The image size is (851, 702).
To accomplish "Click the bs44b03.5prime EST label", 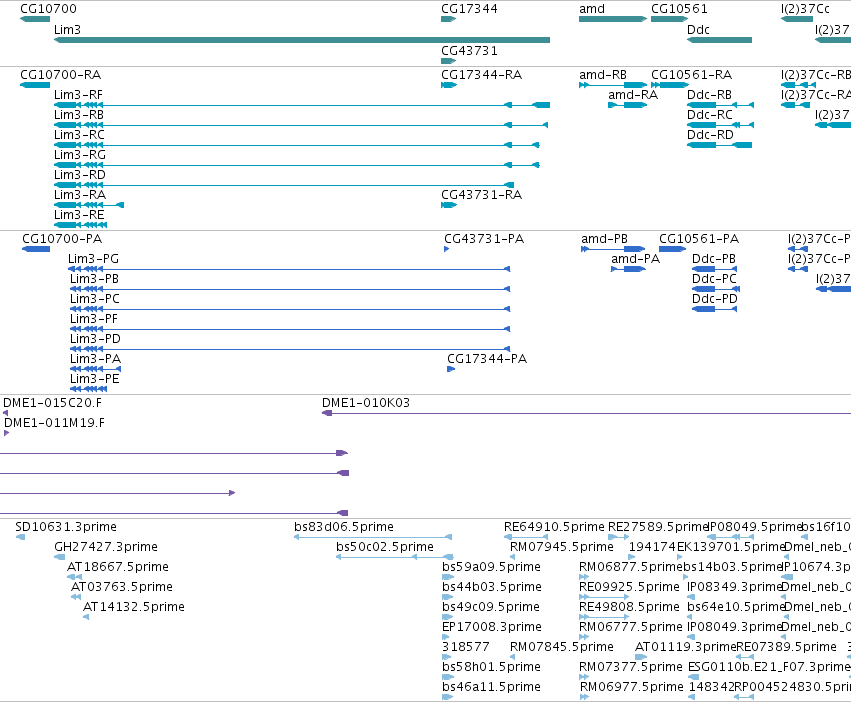I will coord(492,587).
